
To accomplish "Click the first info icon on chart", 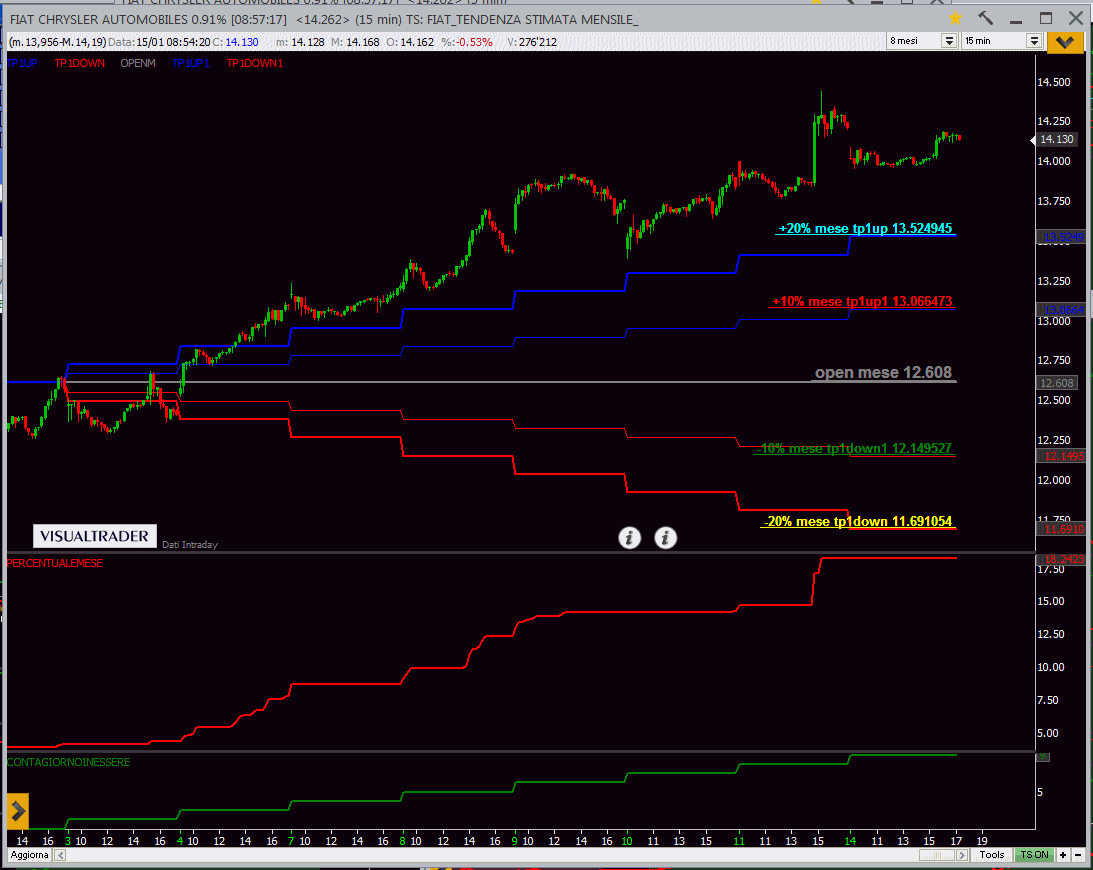I will pos(629,537).
